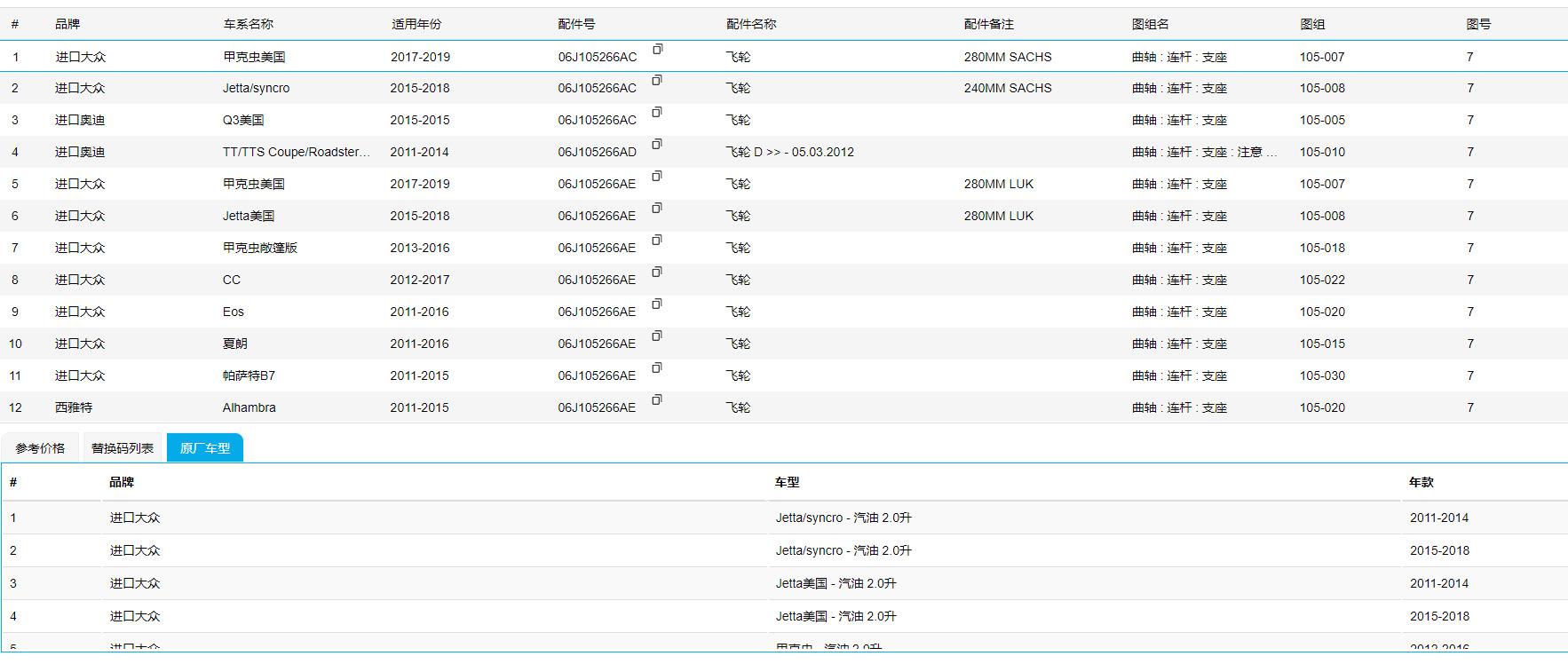This screenshot has height=664, width=1568.
Task: Open the 替换码列表 tab
Action: pos(123,448)
